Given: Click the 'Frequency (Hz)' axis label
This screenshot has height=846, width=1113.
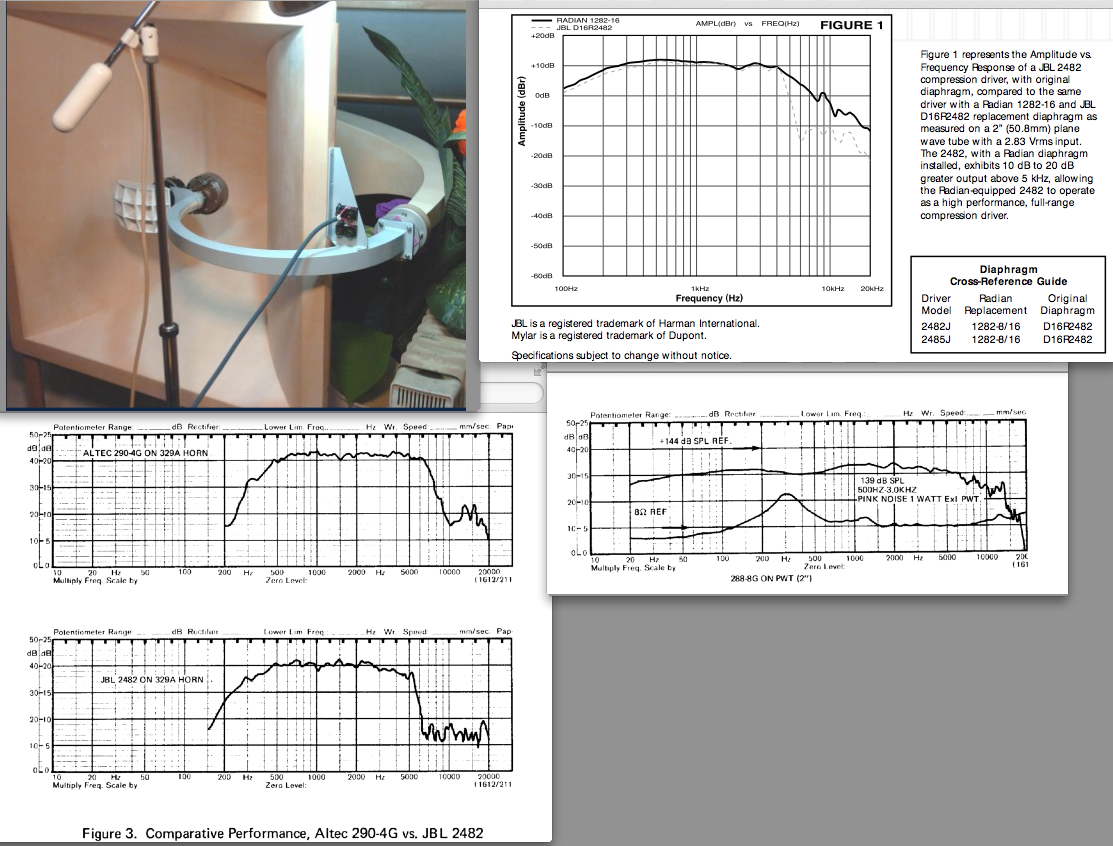Looking at the screenshot, I should pyautogui.click(x=709, y=298).
